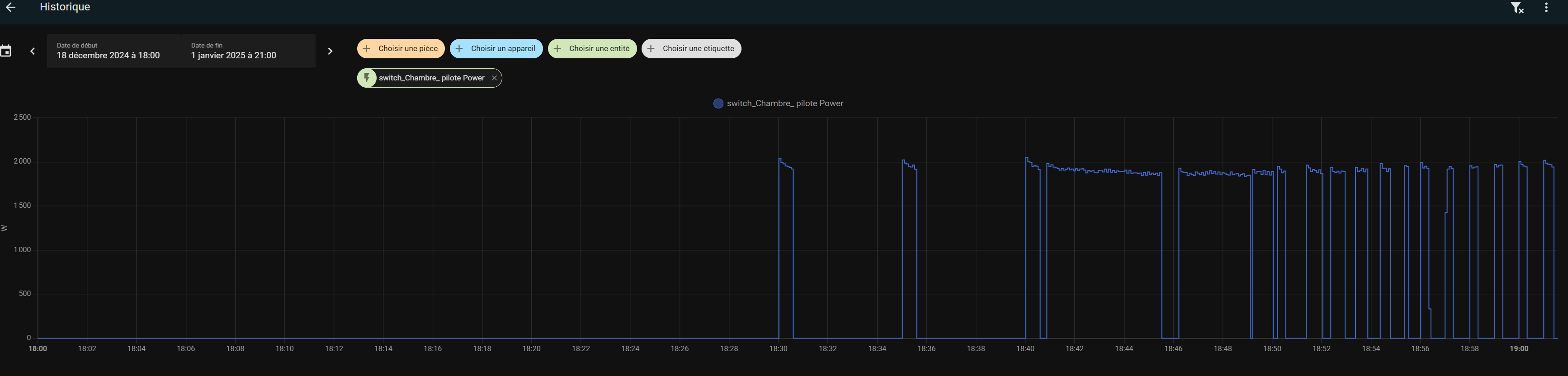
Task: Click the 2 500 y-axis label
Action: coord(22,117)
